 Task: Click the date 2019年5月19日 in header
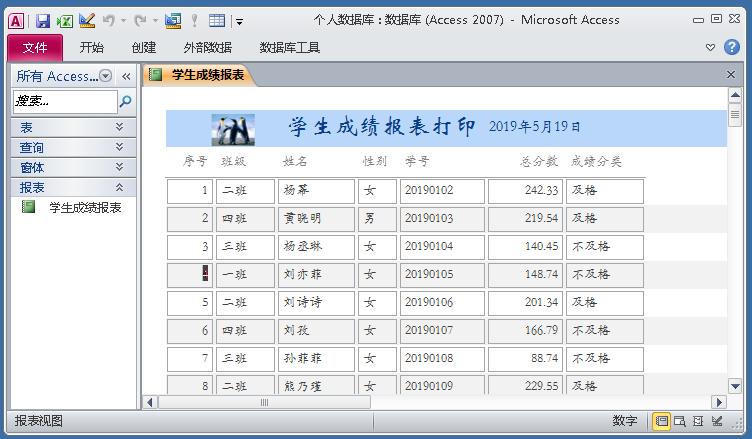click(534, 127)
